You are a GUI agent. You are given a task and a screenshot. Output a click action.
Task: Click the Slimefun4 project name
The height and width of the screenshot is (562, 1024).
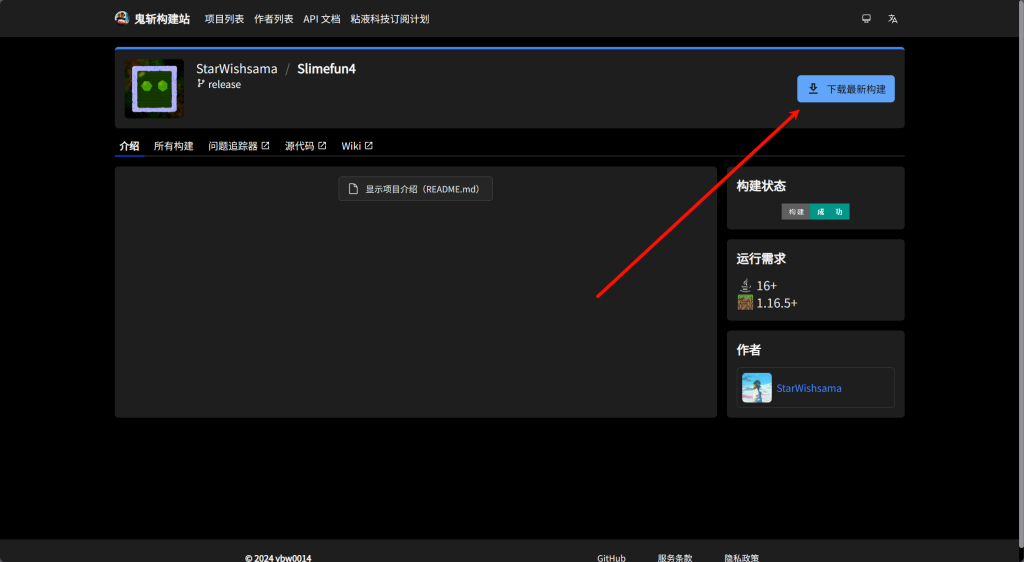(327, 69)
